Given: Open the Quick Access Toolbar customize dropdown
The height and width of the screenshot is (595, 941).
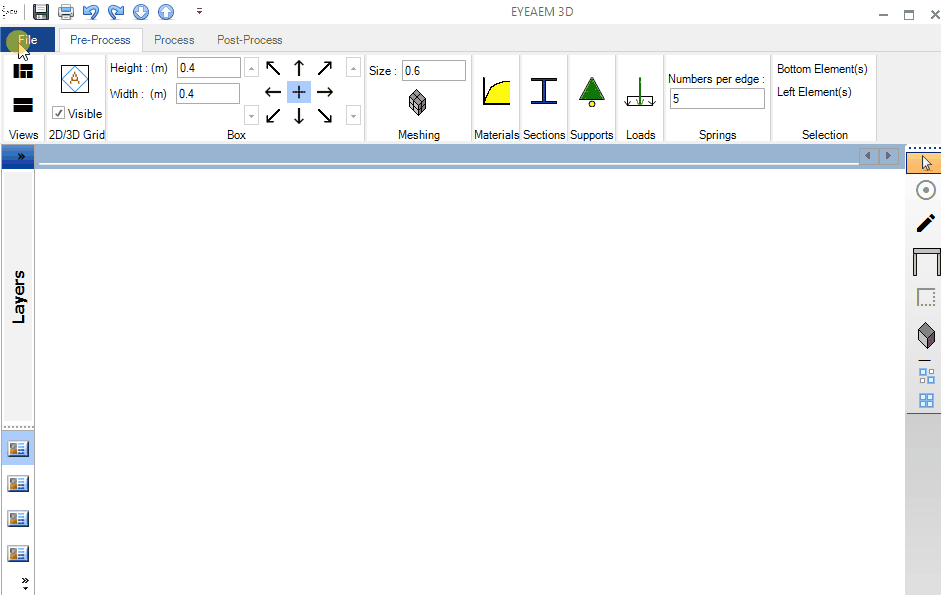Looking at the screenshot, I should pyautogui.click(x=199, y=12).
